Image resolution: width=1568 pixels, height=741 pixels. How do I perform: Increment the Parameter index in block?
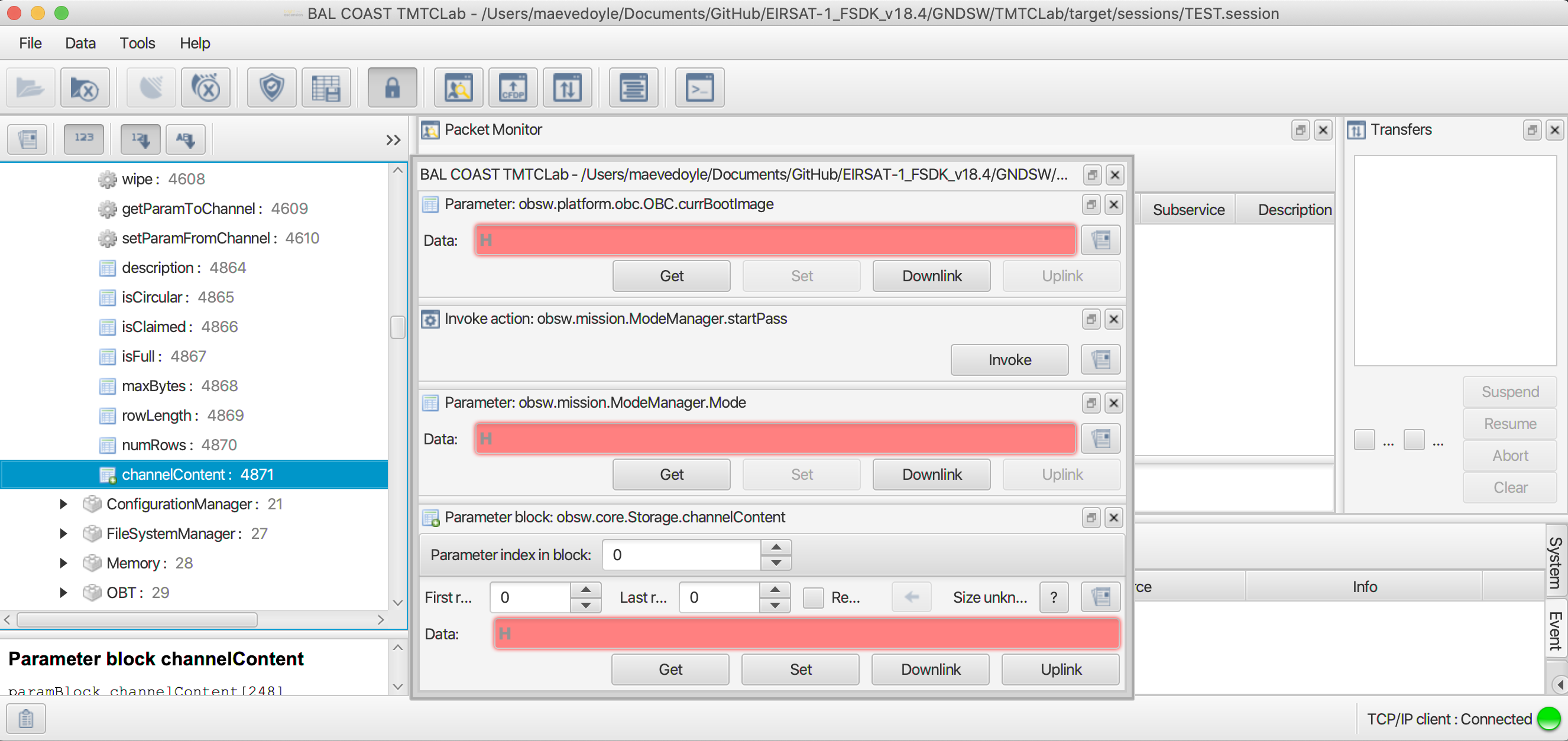(776, 548)
